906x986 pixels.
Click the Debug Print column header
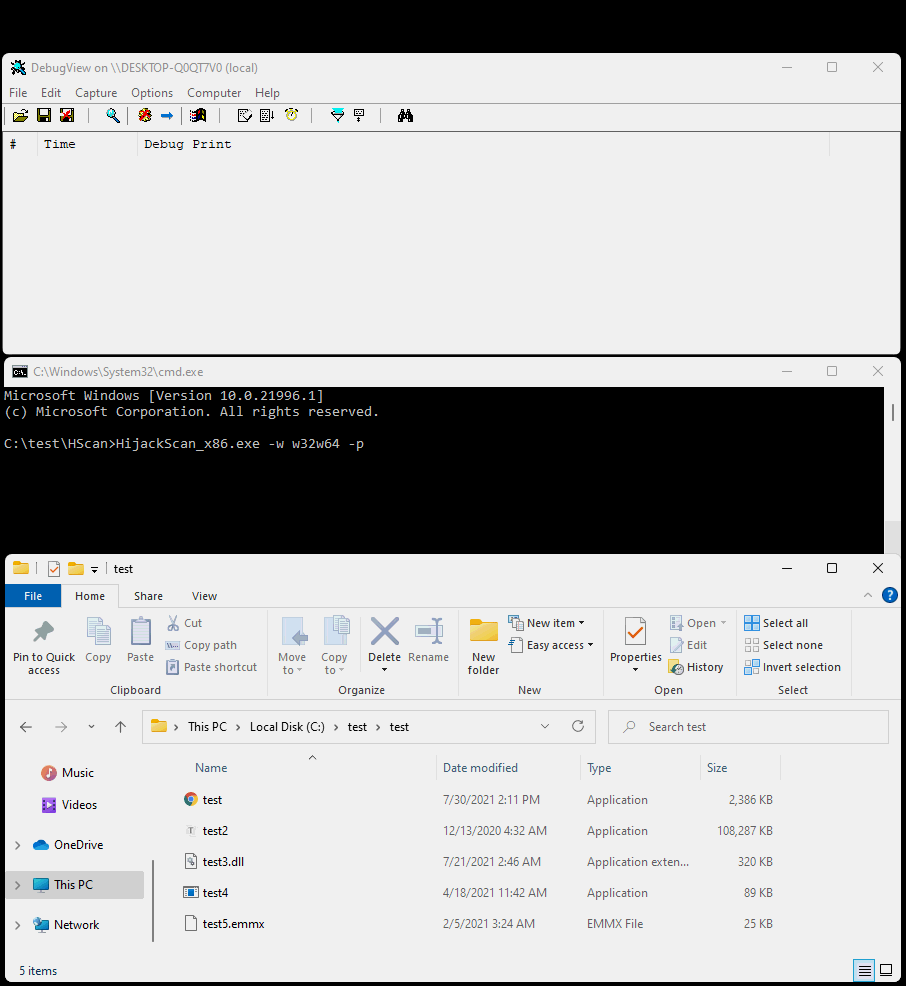483,144
